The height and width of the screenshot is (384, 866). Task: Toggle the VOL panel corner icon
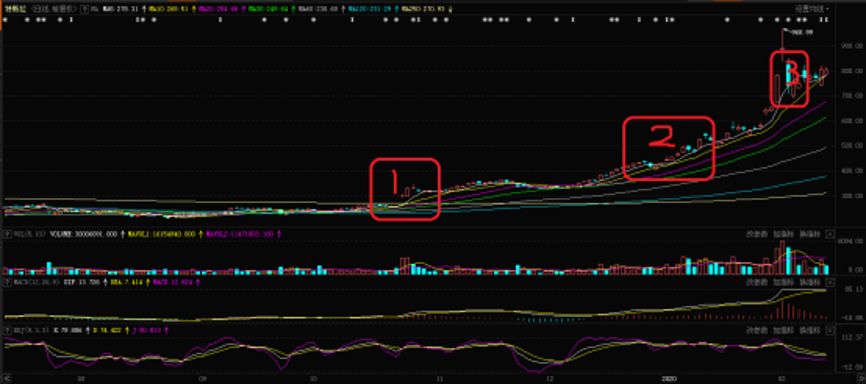point(6,234)
